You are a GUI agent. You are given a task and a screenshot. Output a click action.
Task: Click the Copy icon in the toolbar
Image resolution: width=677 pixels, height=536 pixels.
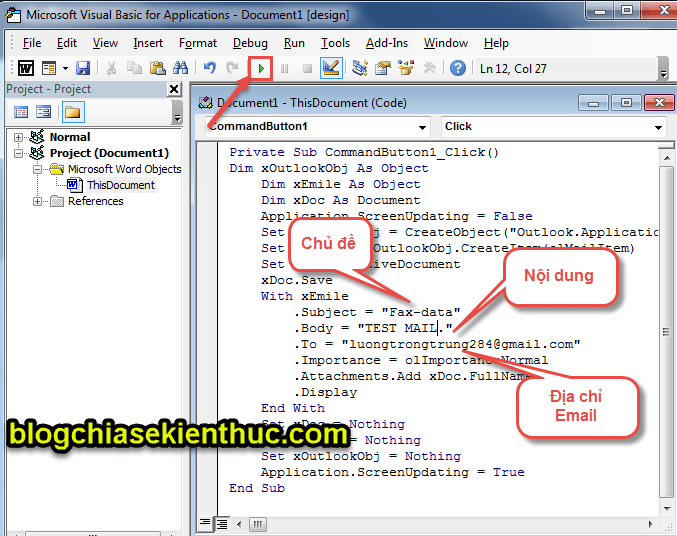[x=134, y=68]
